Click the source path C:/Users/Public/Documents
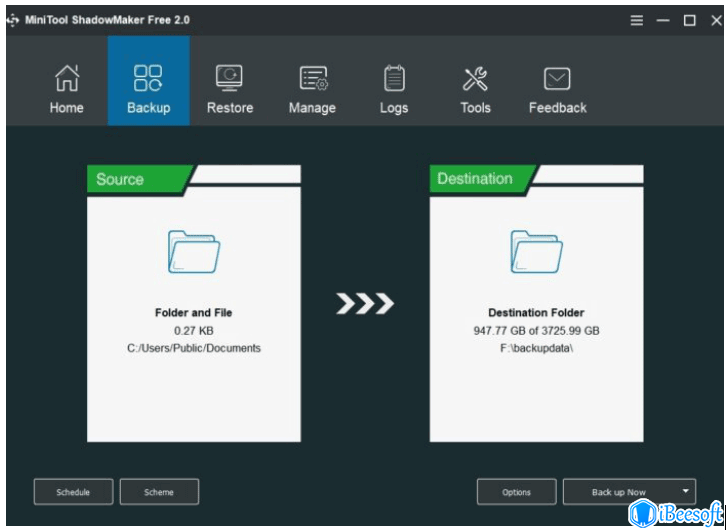 click(194, 348)
